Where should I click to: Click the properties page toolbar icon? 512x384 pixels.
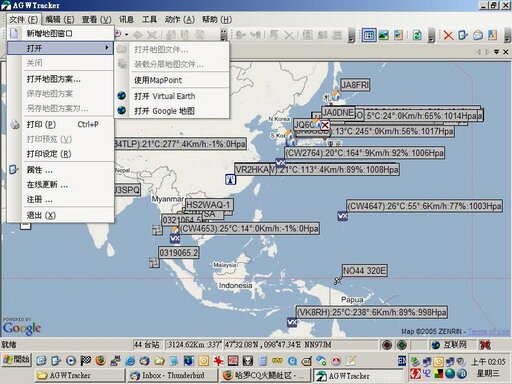463,35
